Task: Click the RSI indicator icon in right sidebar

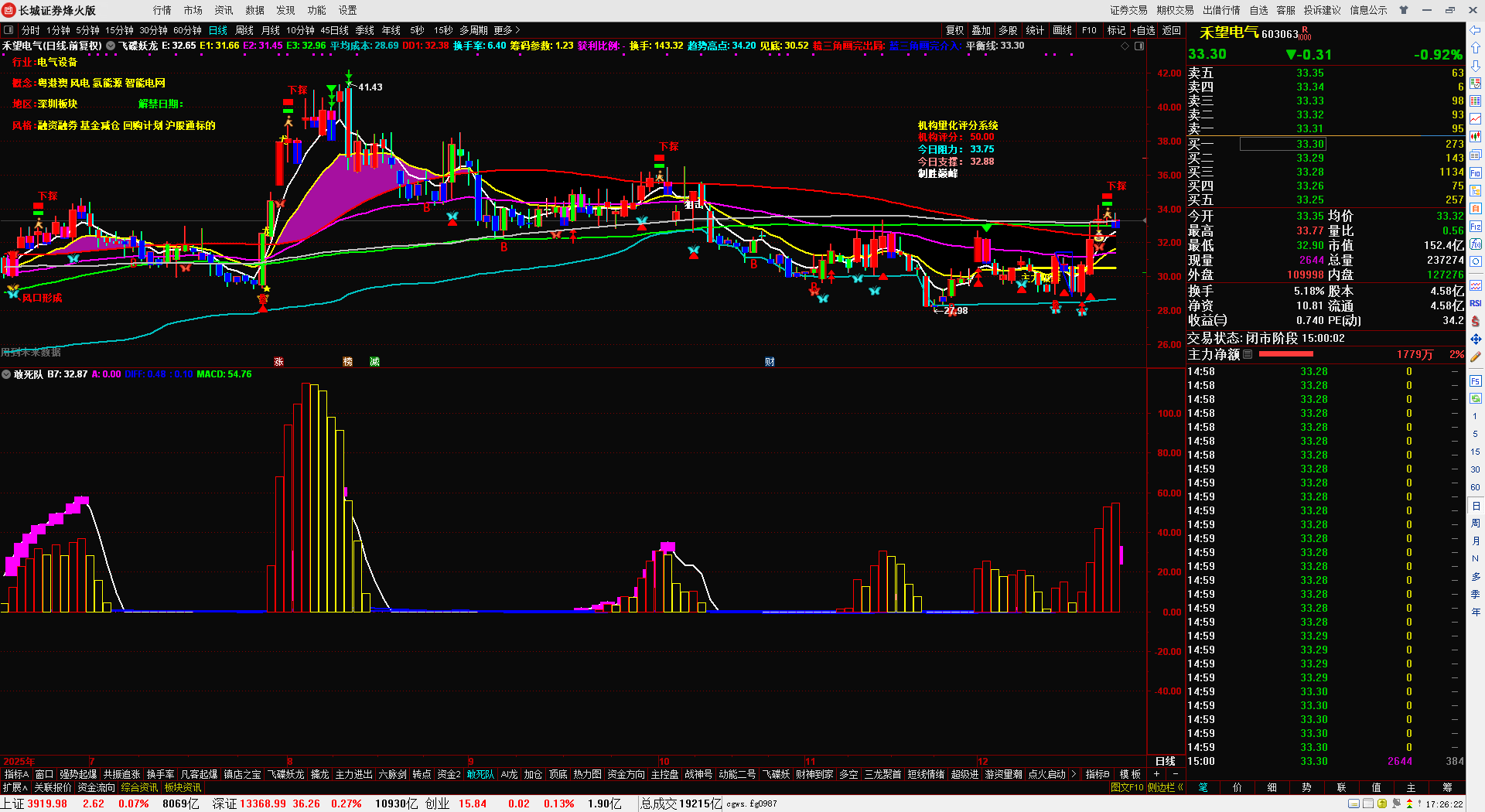Action: [1476, 303]
